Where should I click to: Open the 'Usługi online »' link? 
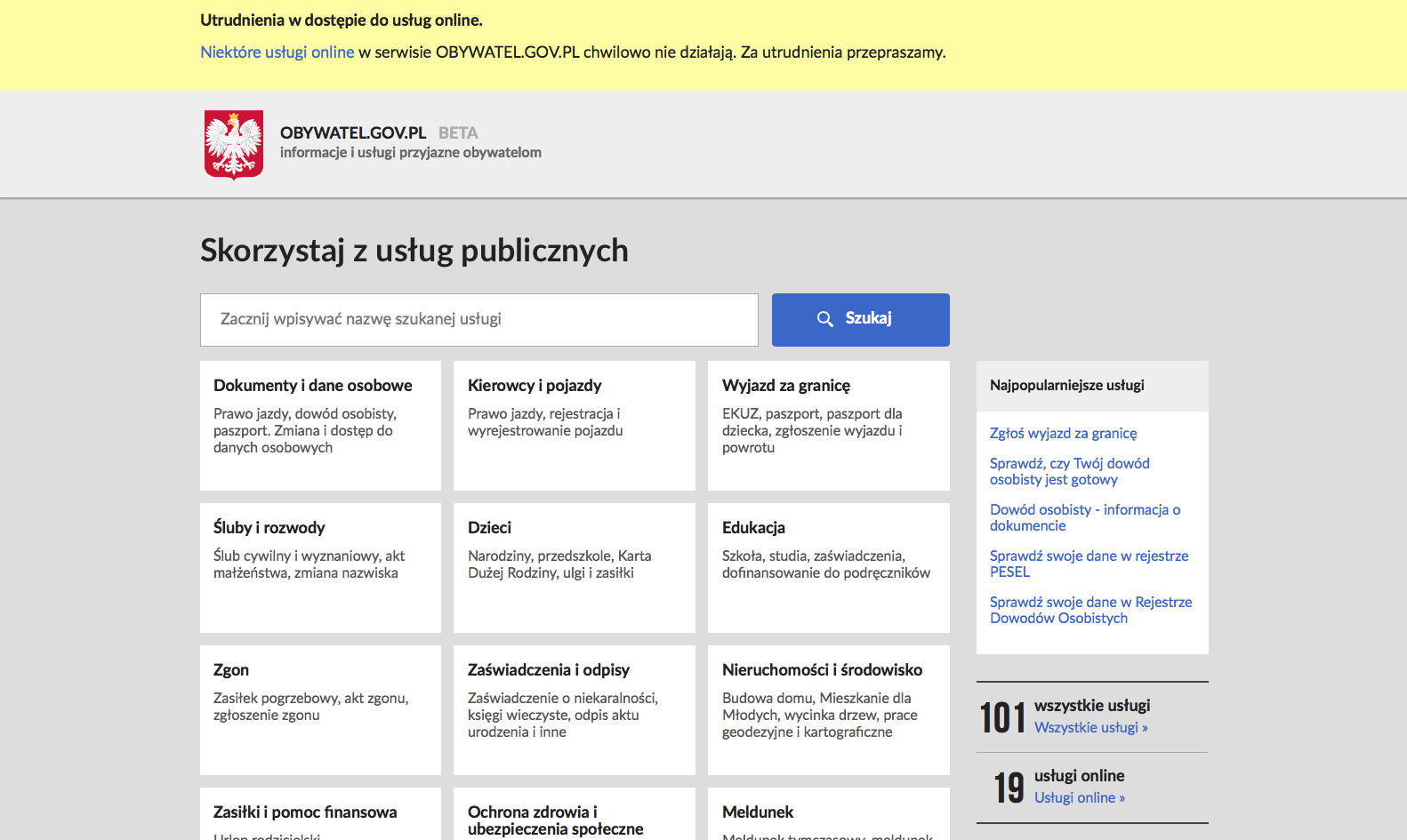coord(1080,798)
